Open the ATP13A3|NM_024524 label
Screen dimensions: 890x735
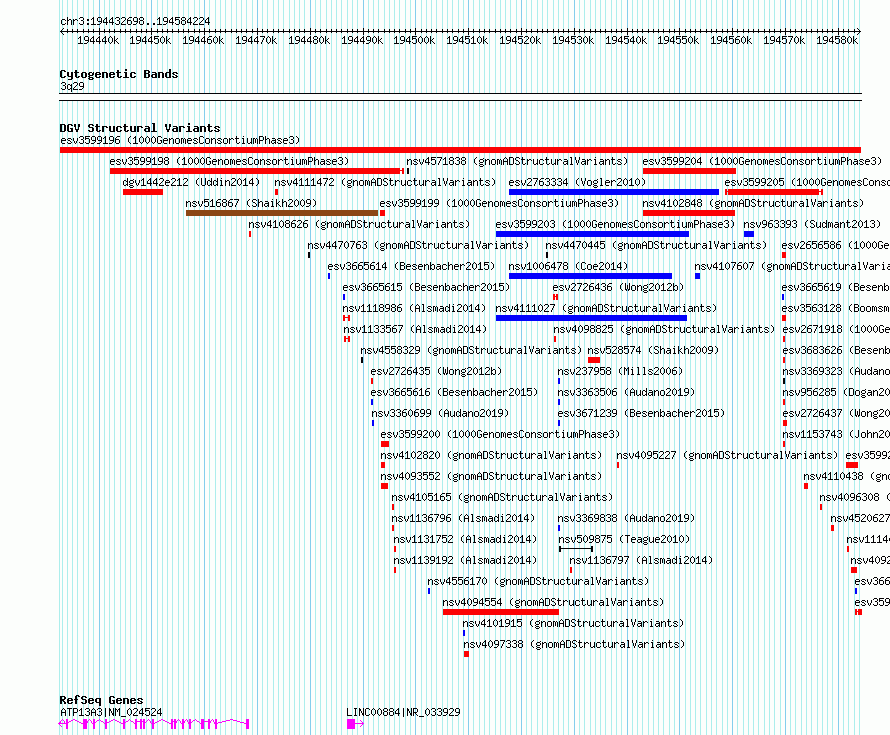pos(111,712)
